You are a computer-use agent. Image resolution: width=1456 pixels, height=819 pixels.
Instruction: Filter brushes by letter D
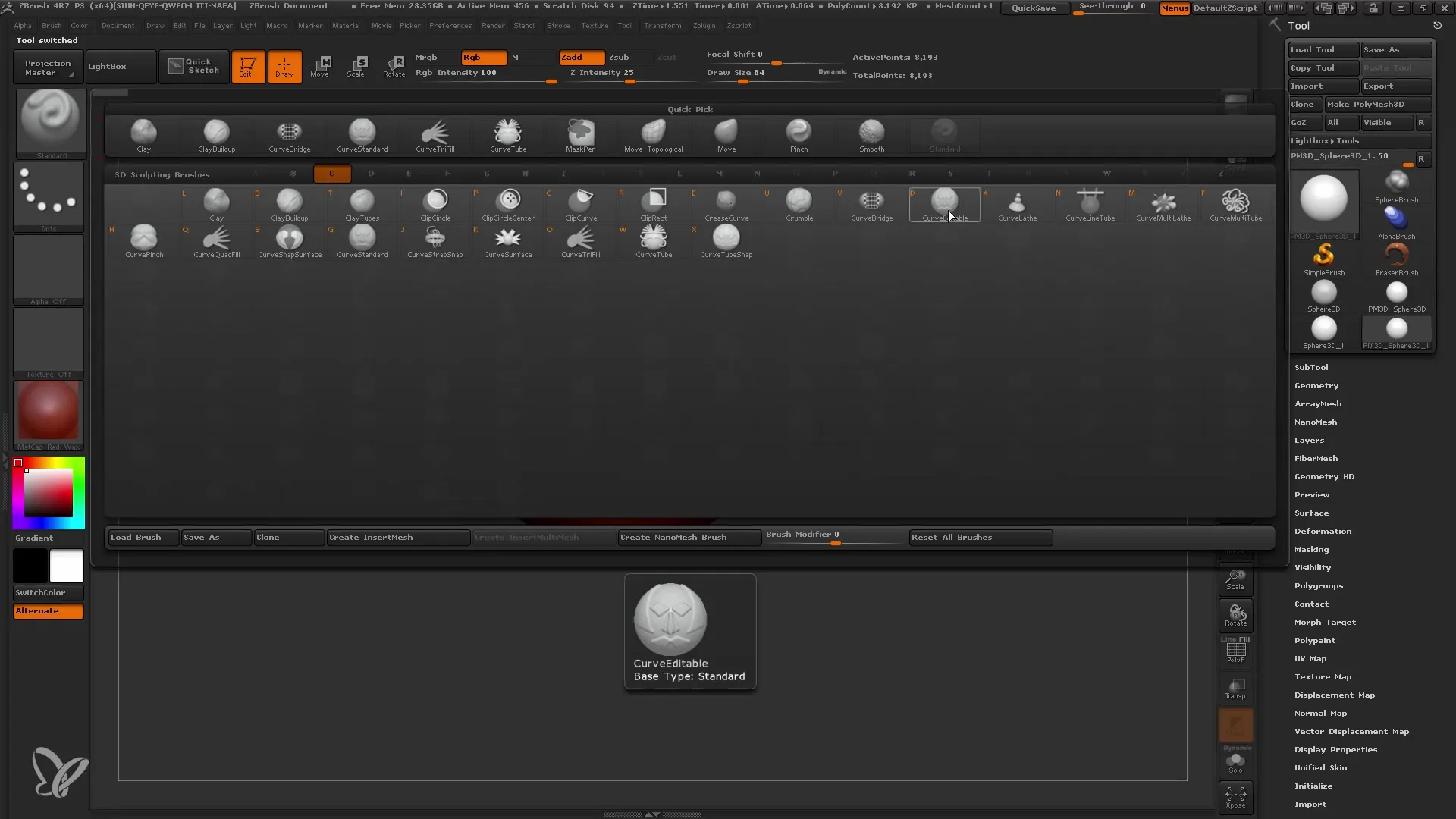click(371, 174)
